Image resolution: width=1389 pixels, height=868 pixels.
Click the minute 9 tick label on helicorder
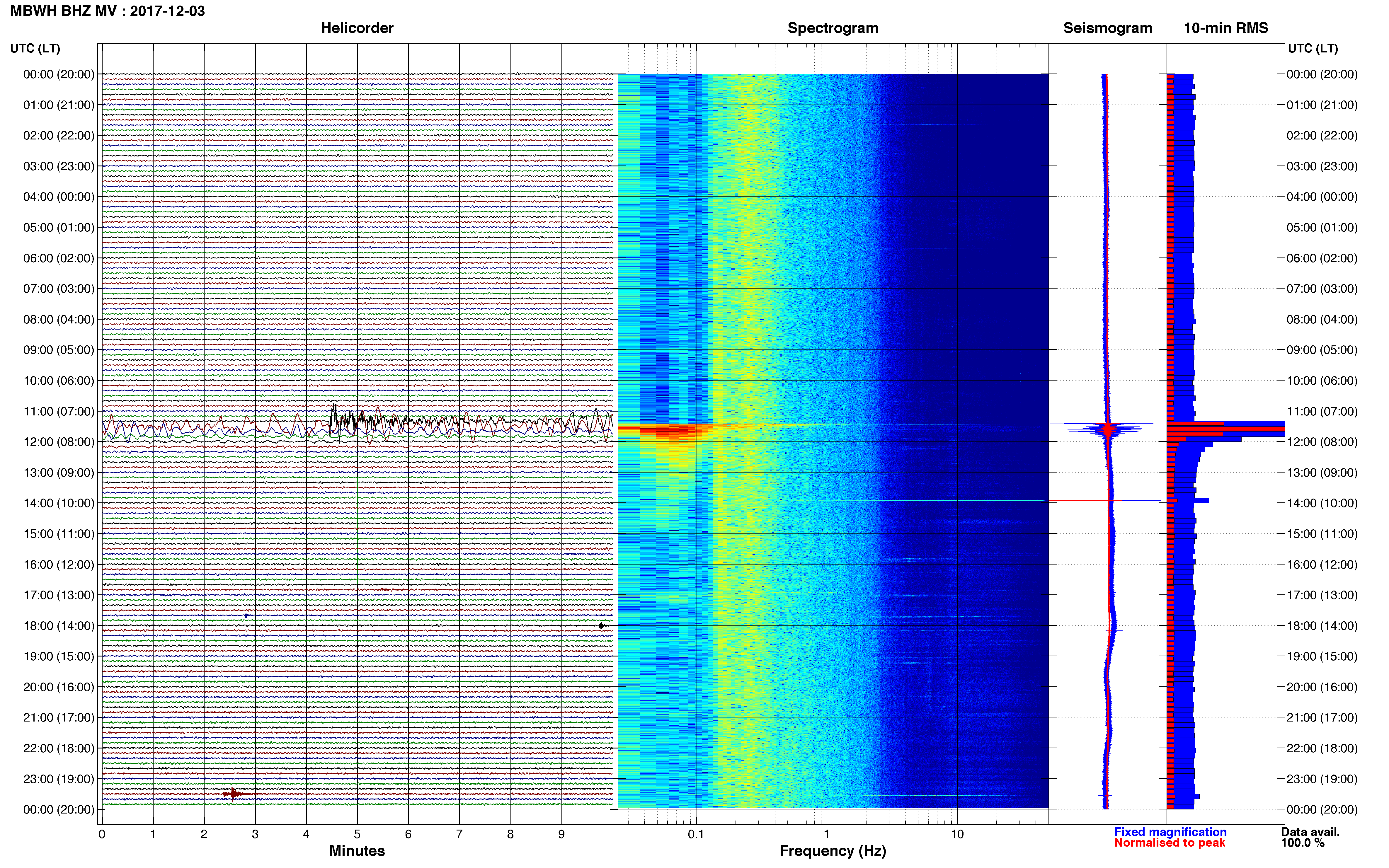[561, 834]
